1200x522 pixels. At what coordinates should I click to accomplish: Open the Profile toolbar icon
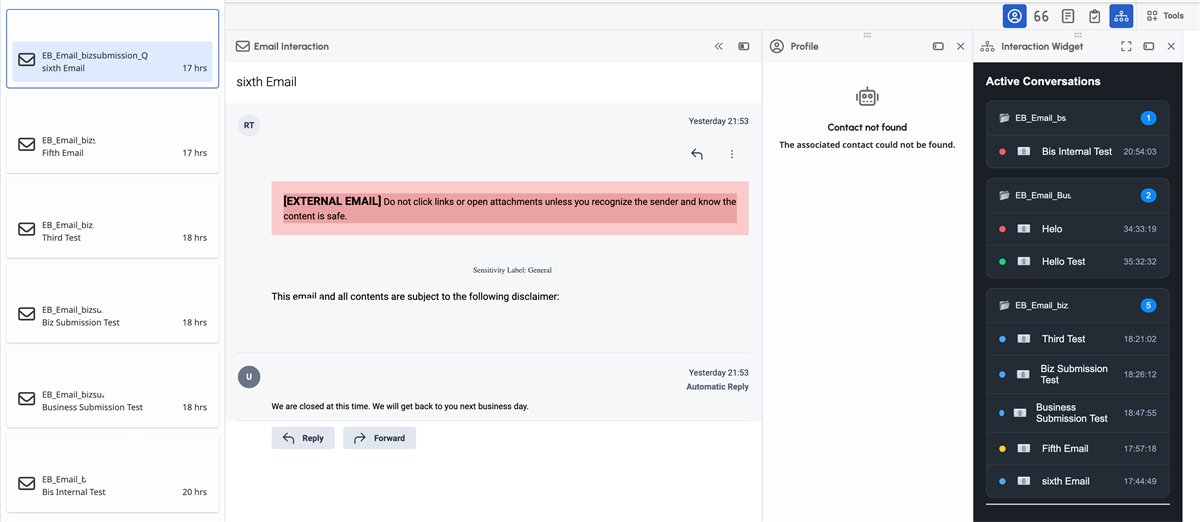[x=1014, y=16]
